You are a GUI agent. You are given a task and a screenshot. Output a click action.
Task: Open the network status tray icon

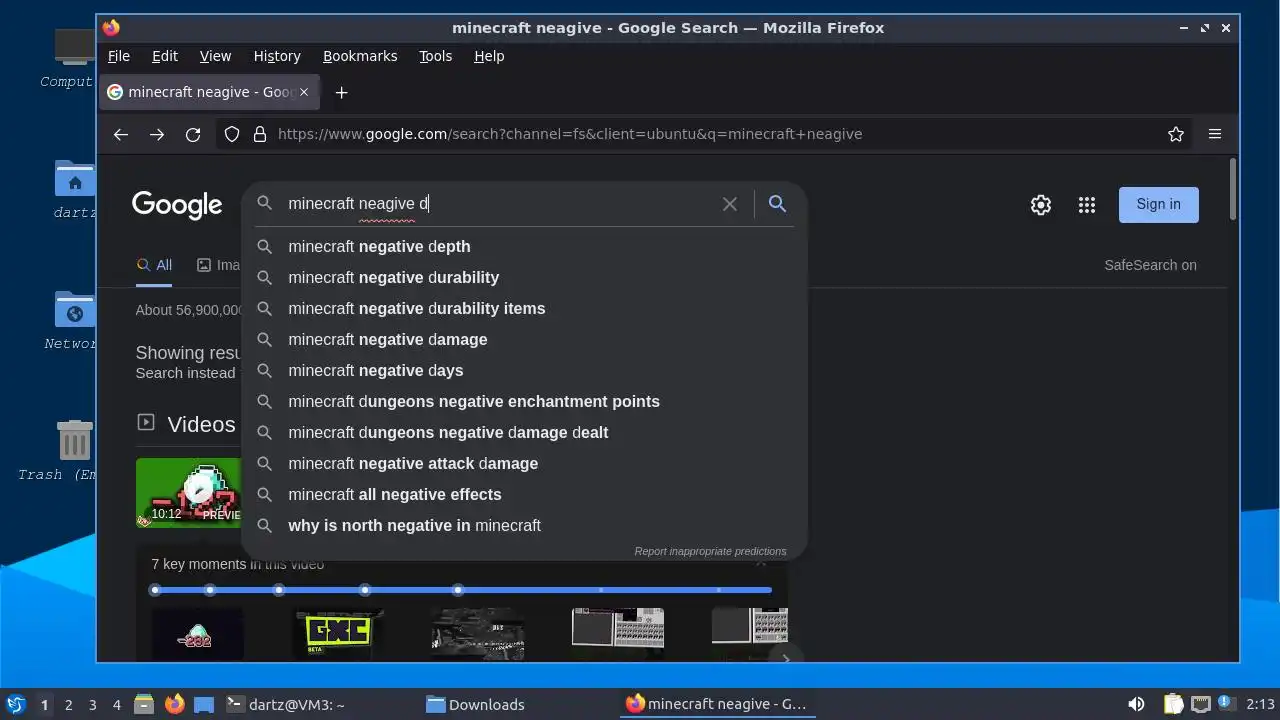click(x=1200, y=705)
